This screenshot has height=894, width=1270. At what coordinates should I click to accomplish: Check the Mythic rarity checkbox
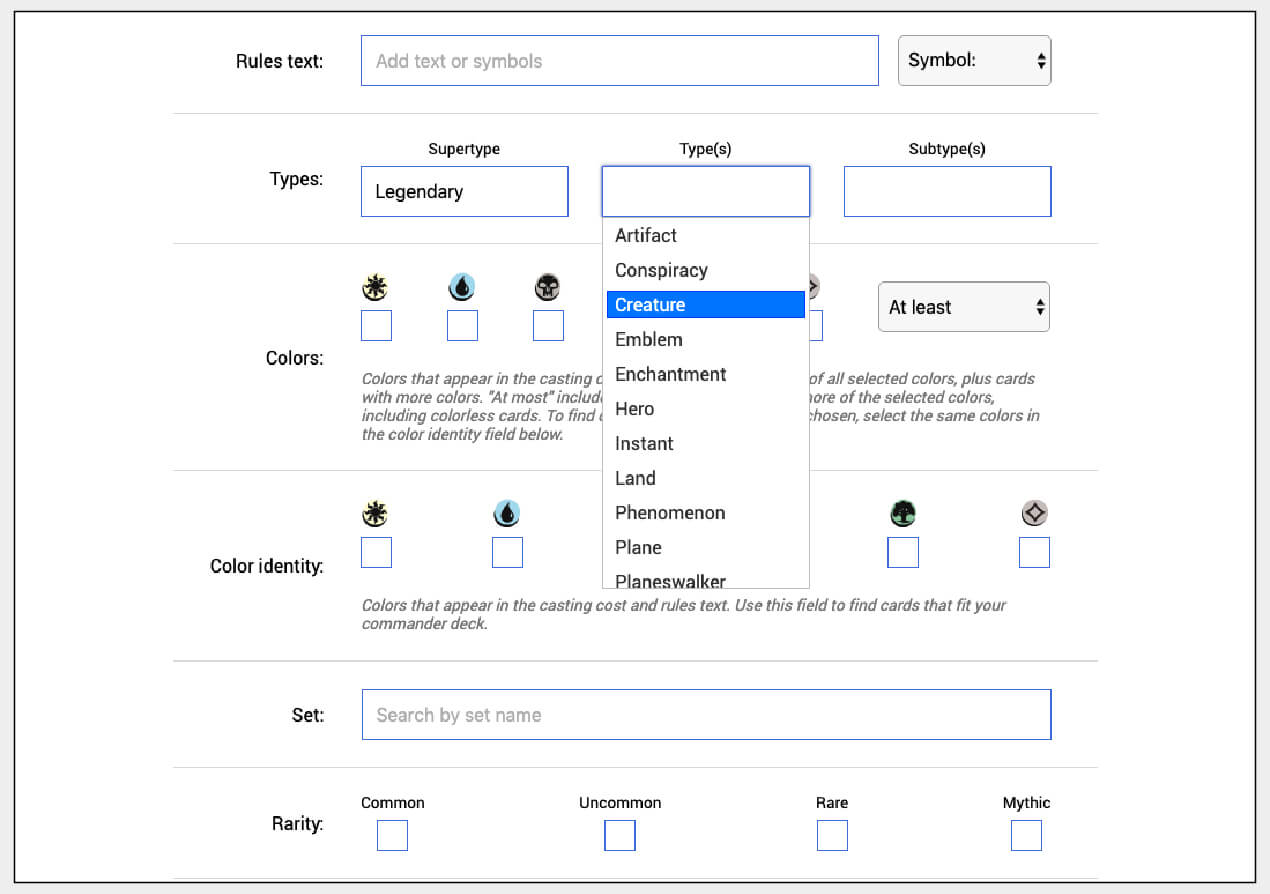coord(1026,835)
